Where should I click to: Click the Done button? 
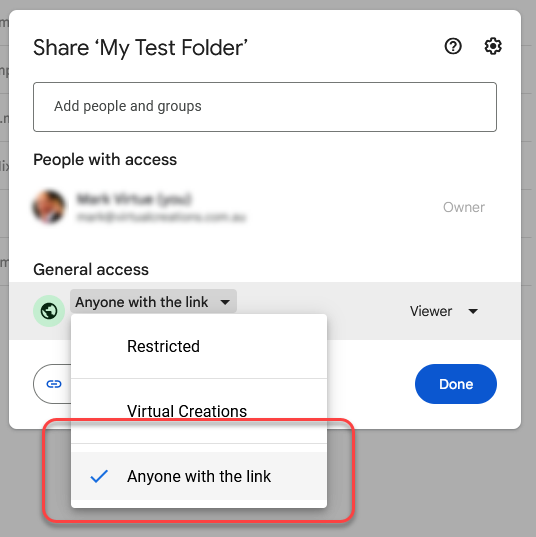point(456,384)
